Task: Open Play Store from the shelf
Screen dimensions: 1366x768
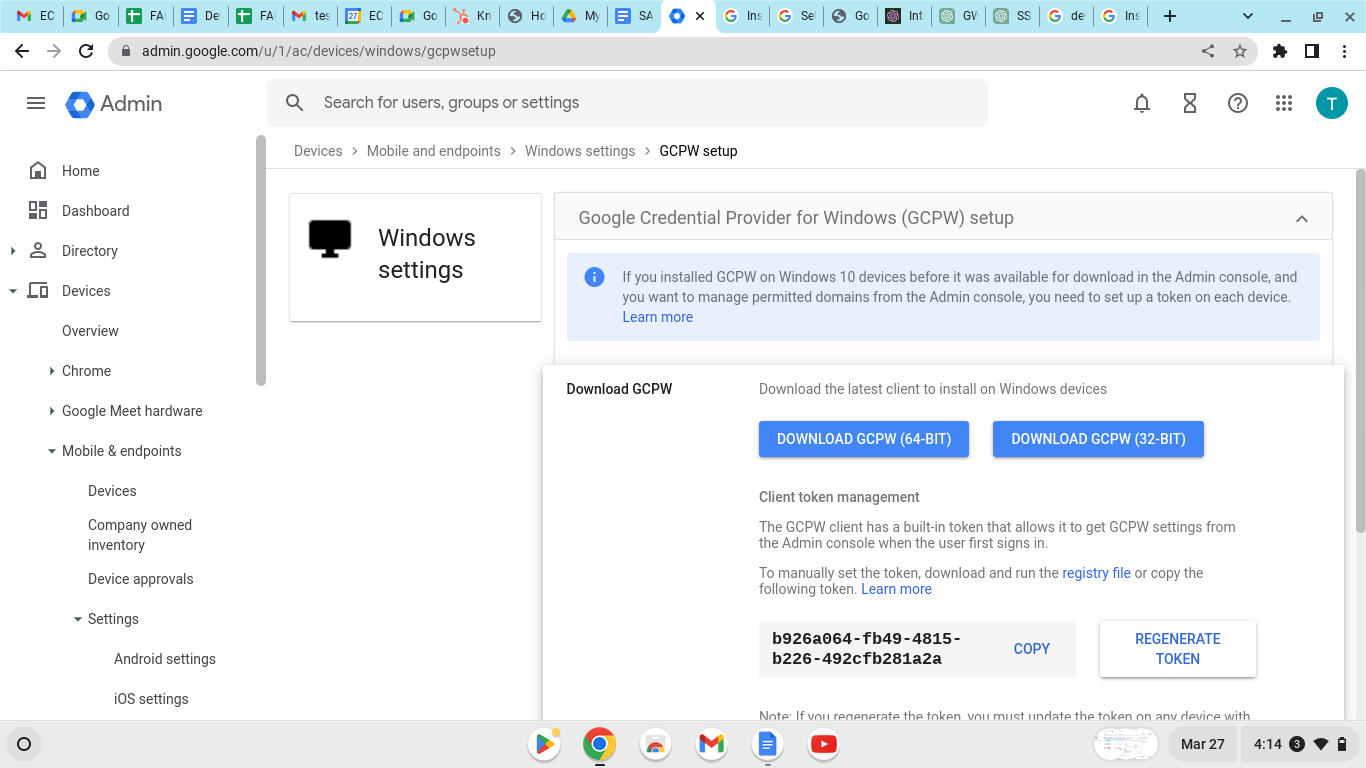Action: 544,744
